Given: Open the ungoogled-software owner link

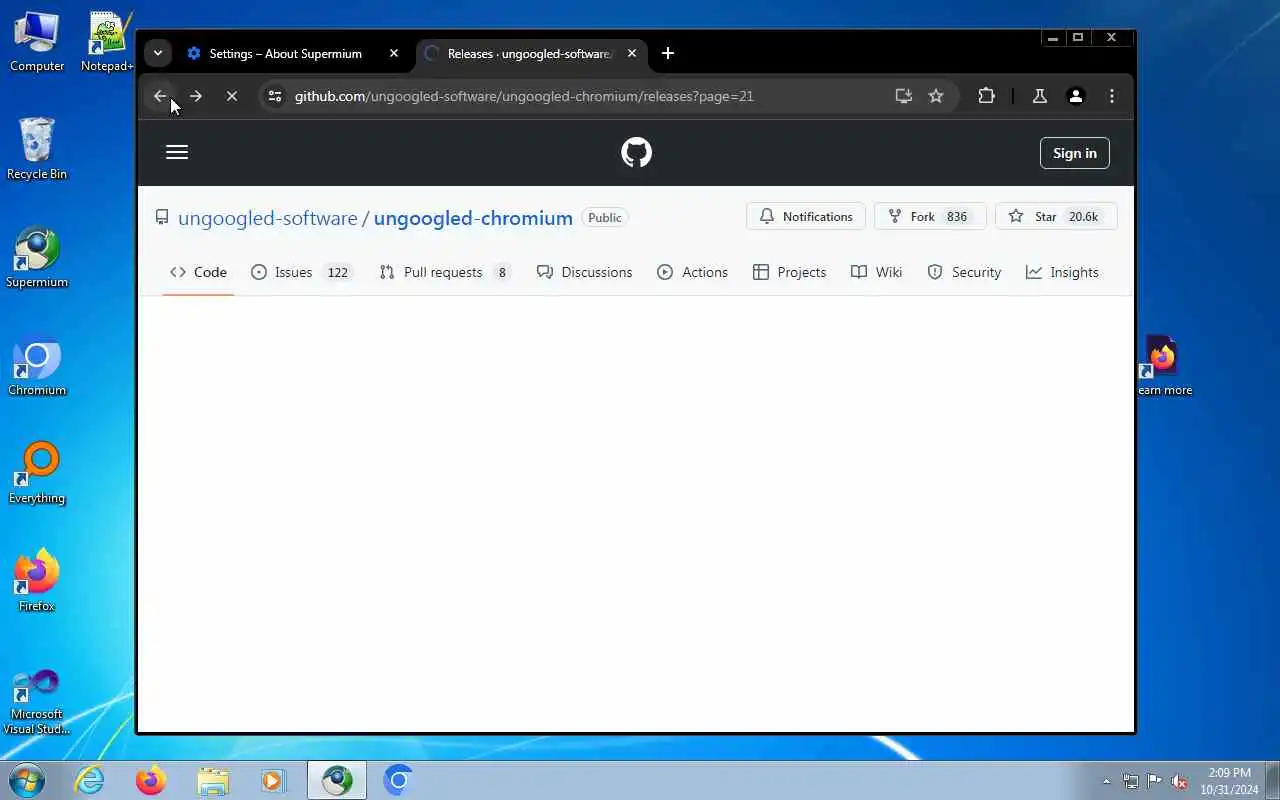Looking at the screenshot, I should [x=267, y=218].
